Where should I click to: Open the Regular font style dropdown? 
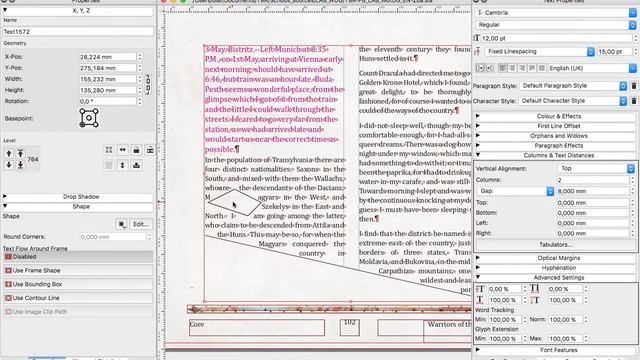tap(556, 25)
